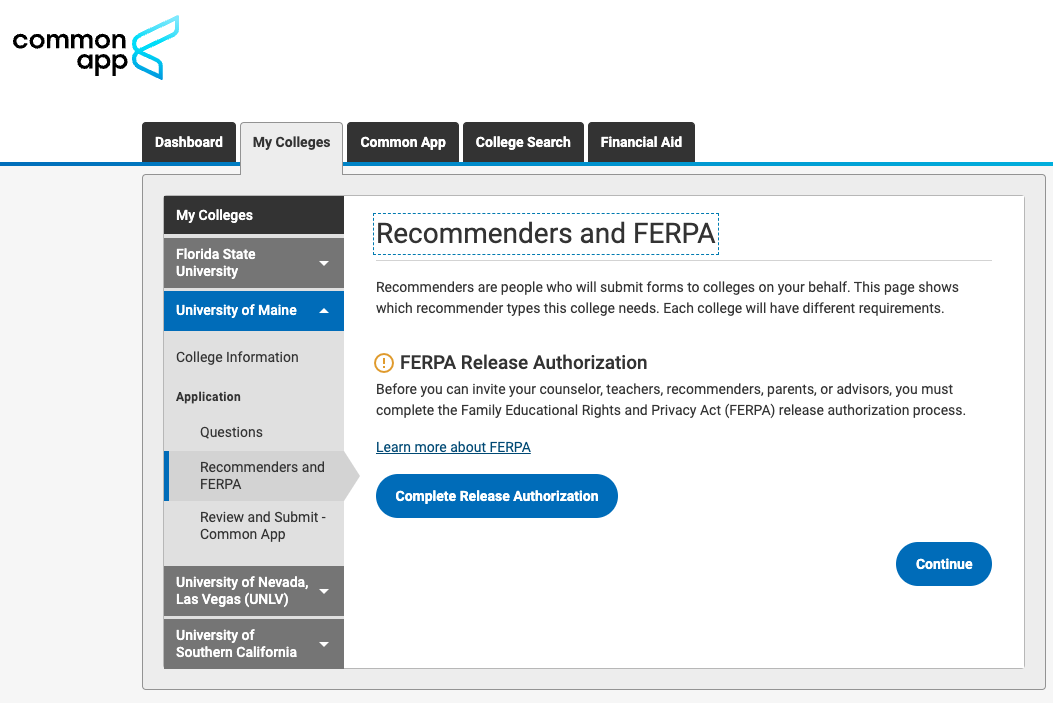Open the Questions sidebar item
1053x703 pixels.
(231, 432)
